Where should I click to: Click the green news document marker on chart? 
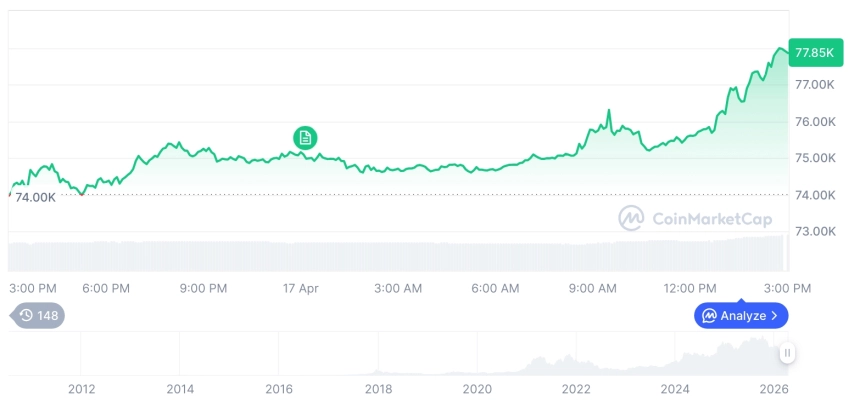point(305,137)
